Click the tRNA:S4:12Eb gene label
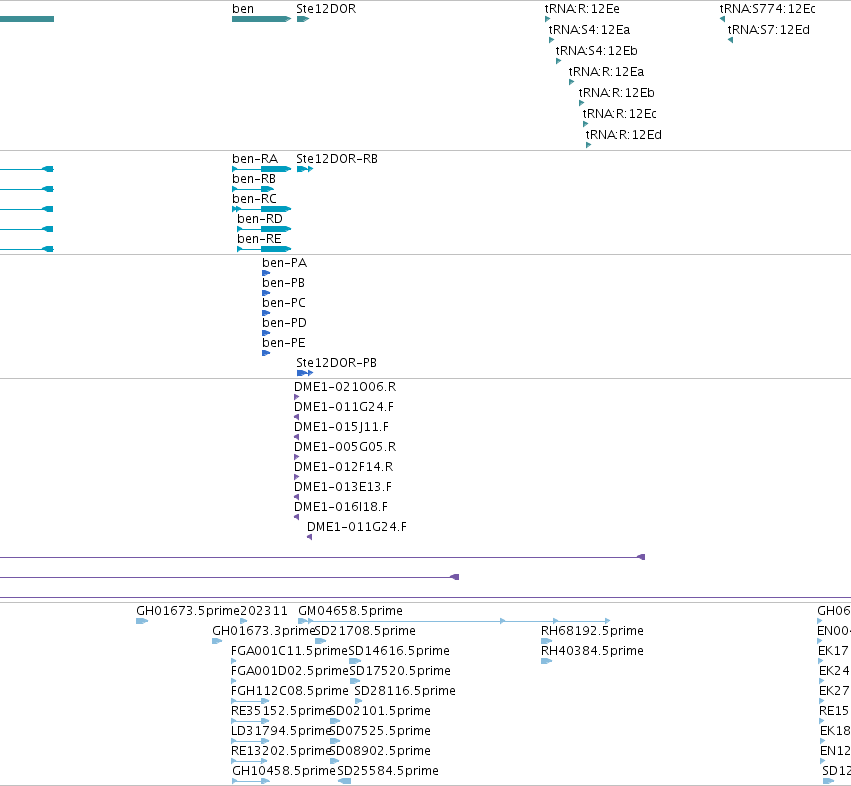 coord(596,51)
